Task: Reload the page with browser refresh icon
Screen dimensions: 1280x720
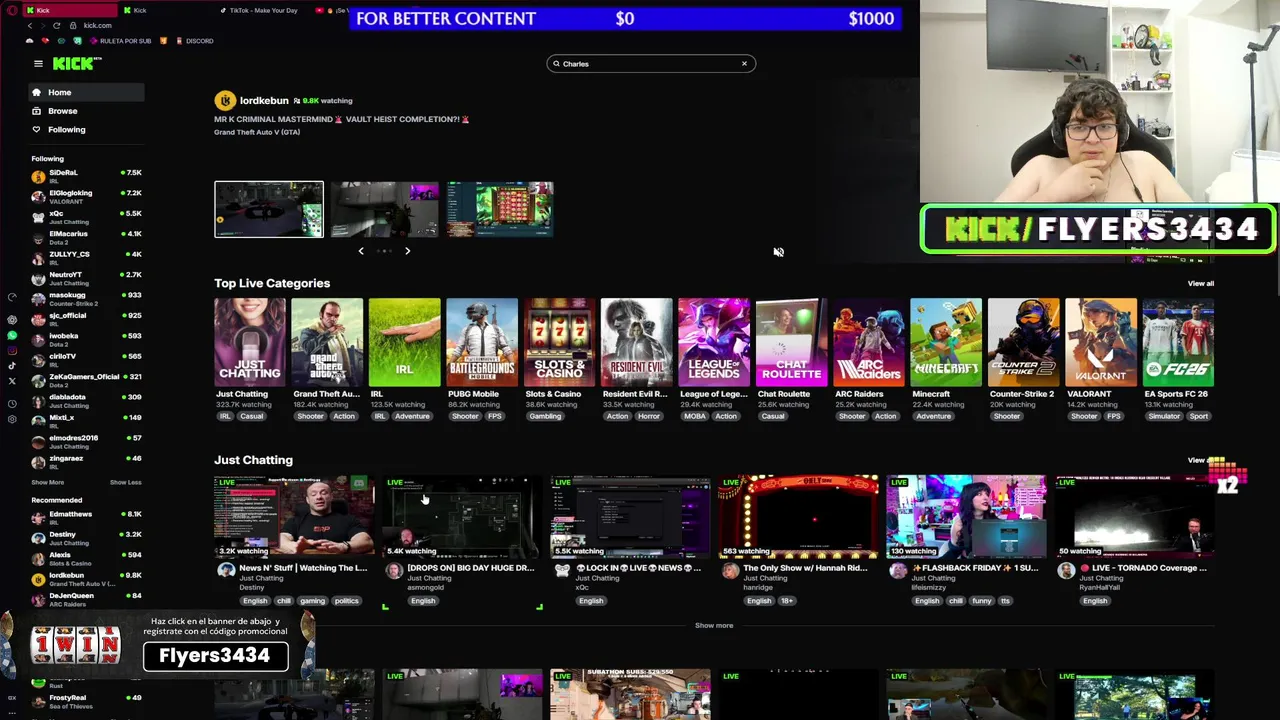Action: [x=56, y=25]
